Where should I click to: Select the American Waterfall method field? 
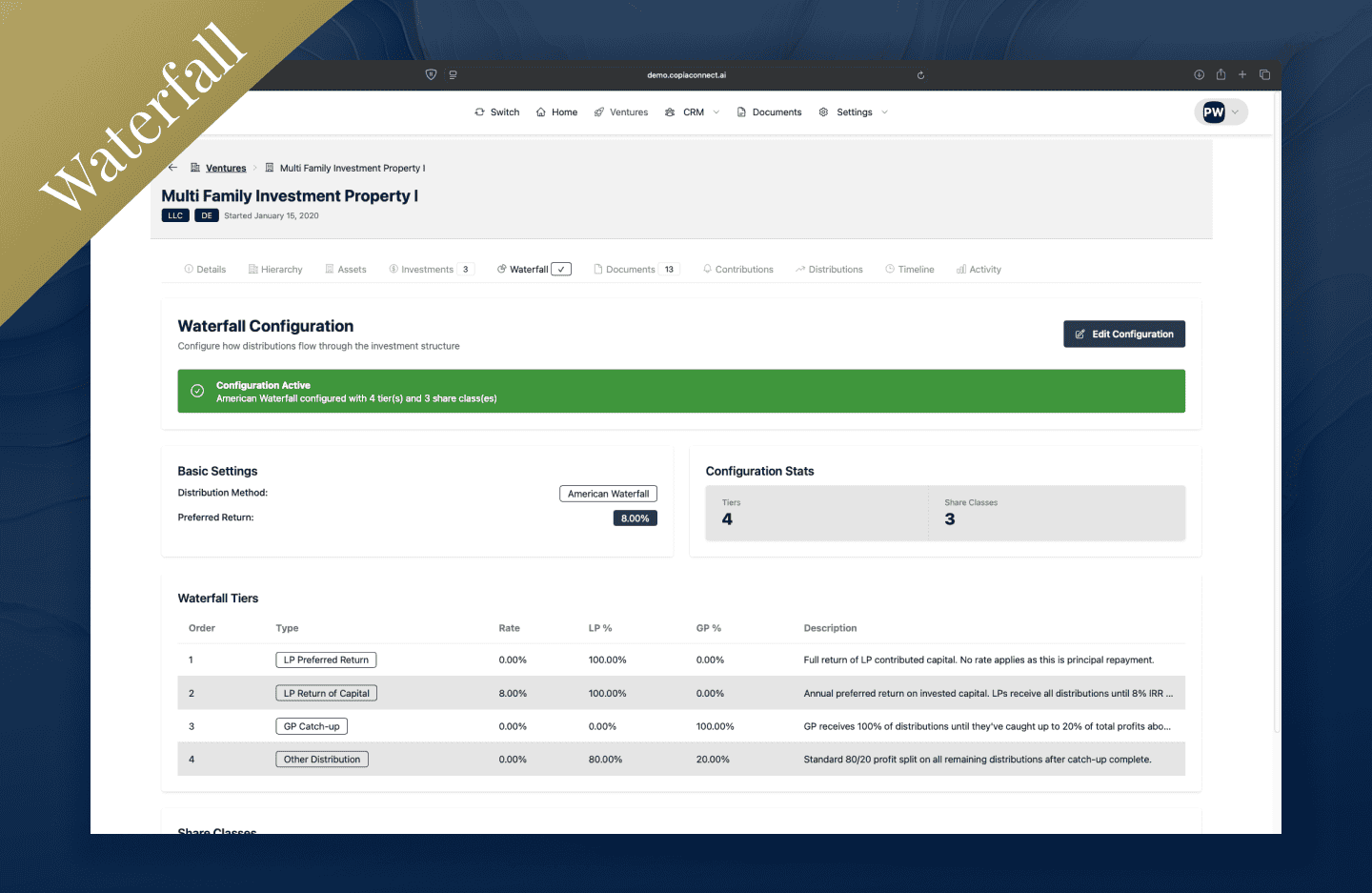[608, 493]
